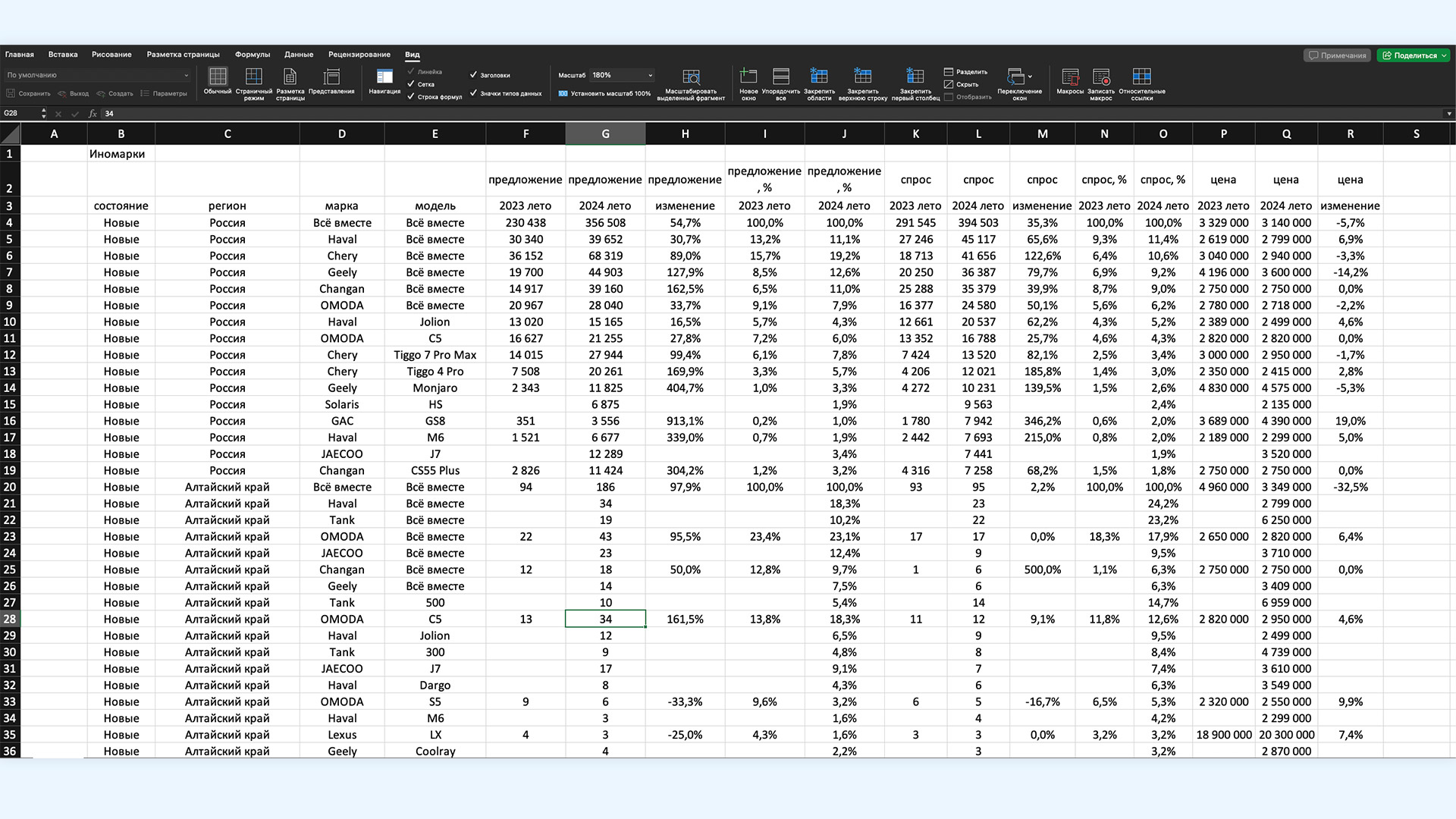Open the Рисование tab
The width and height of the screenshot is (1456, 819).
pos(111,55)
